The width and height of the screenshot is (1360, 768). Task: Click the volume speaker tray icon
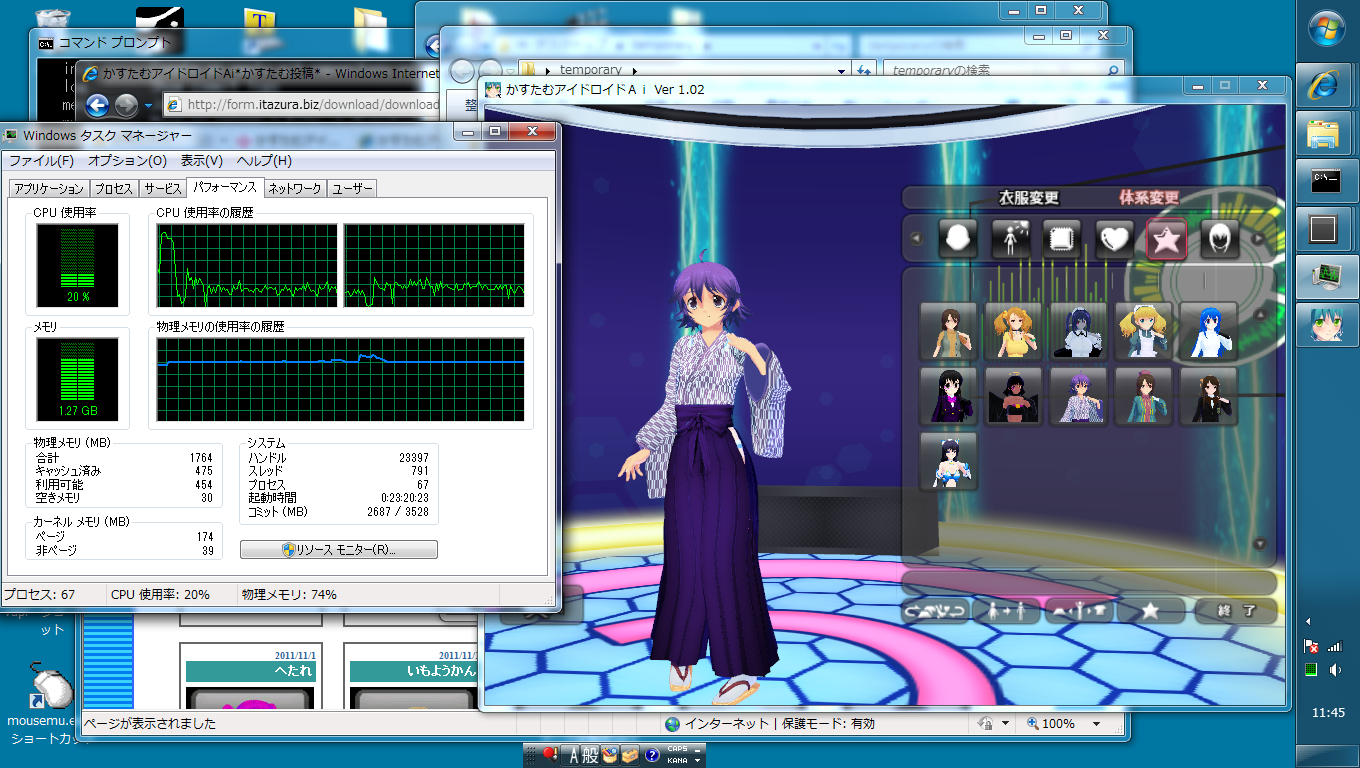1335,670
